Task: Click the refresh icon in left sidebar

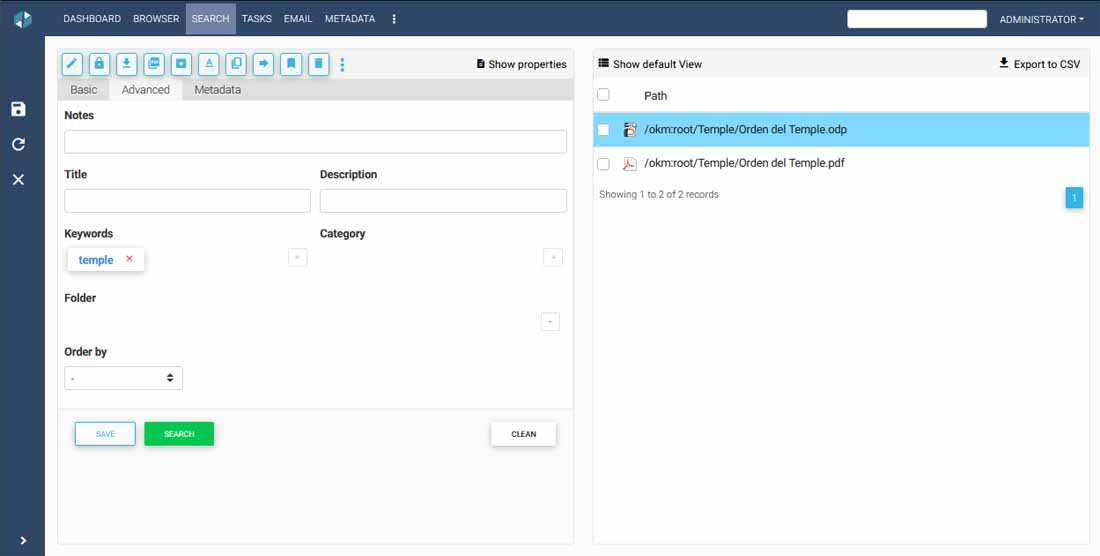Action: (18, 144)
